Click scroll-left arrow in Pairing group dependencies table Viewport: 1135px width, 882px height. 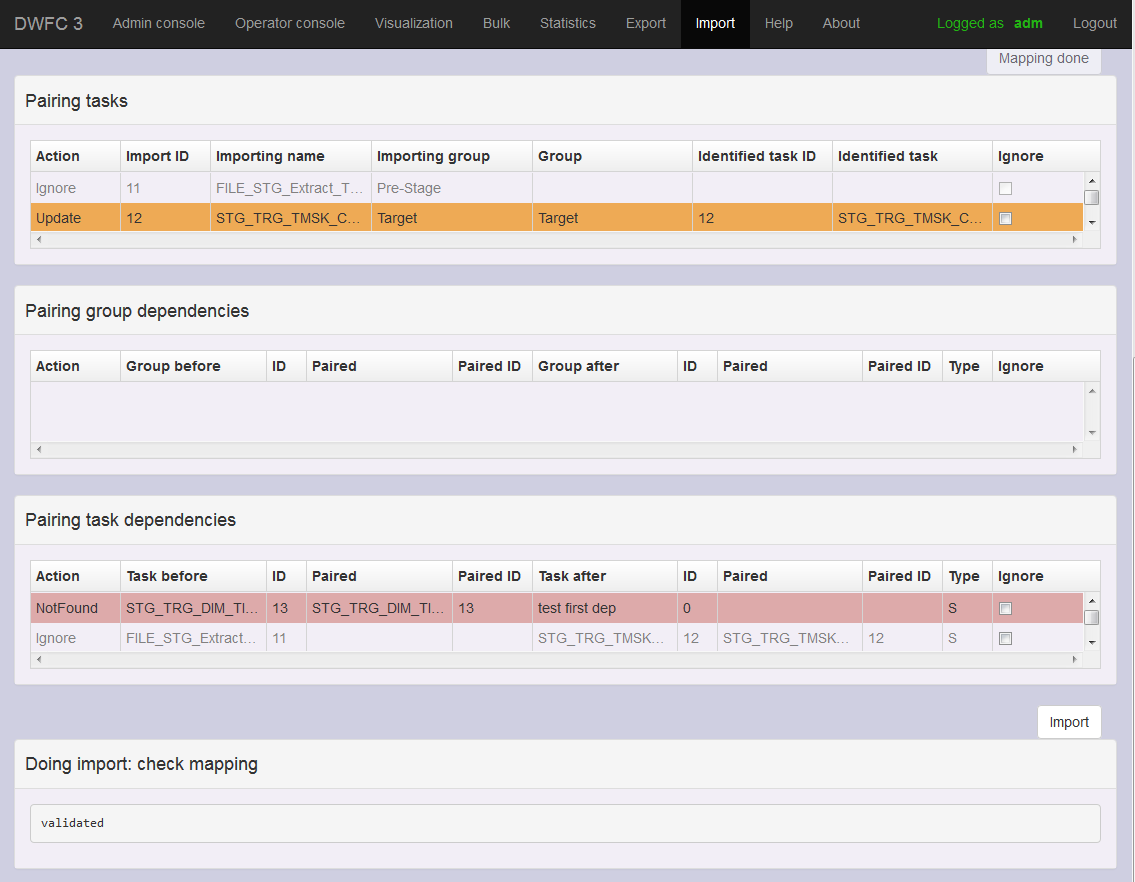39,450
